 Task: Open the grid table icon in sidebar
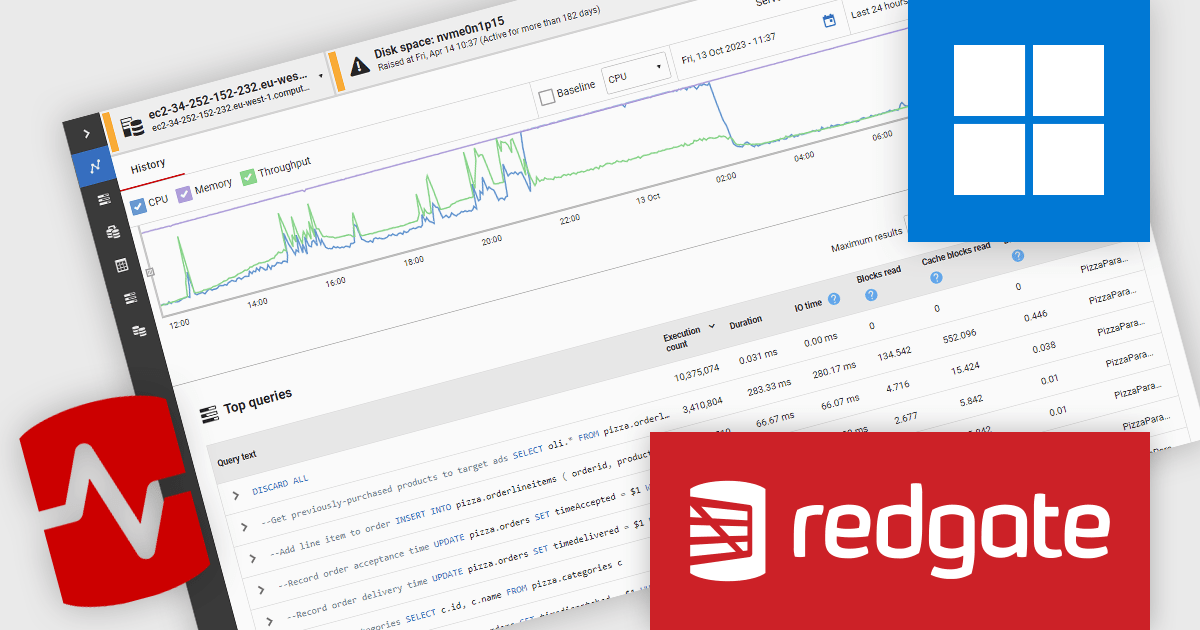tap(121, 265)
